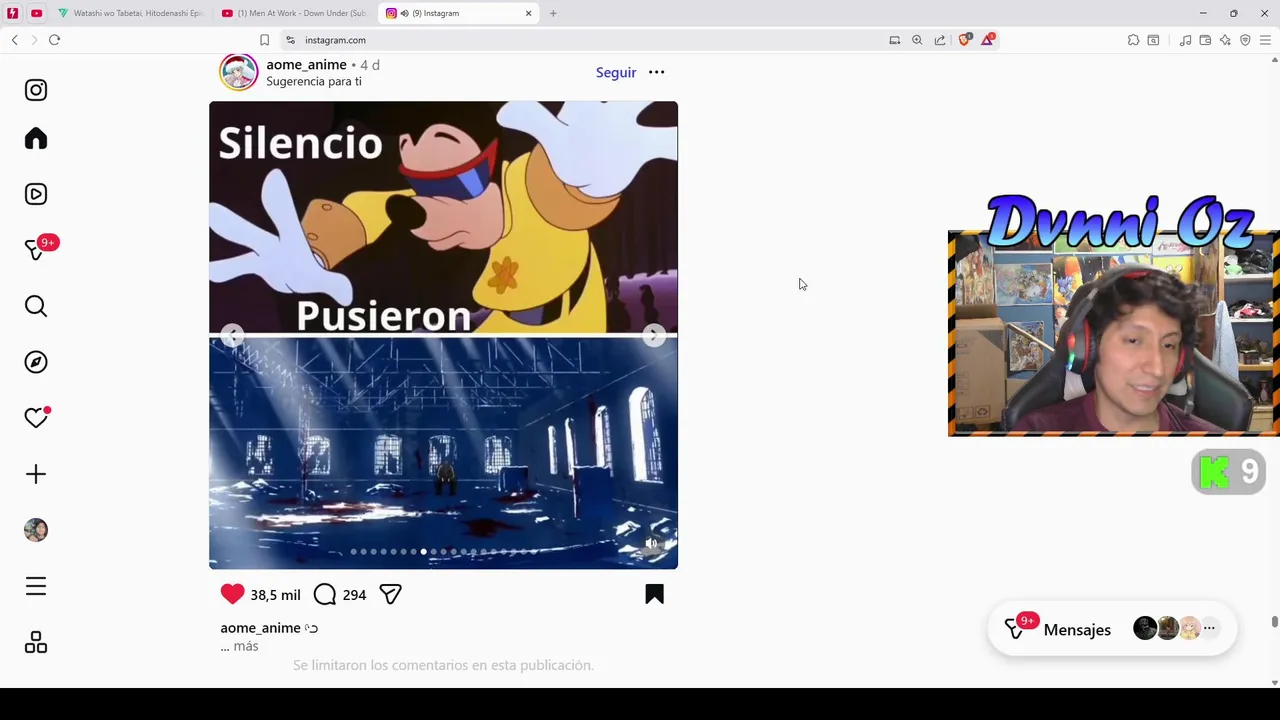1280x720 pixels.
Task: Mute the video using the speaker icon
Action: [x=651, y=544]
